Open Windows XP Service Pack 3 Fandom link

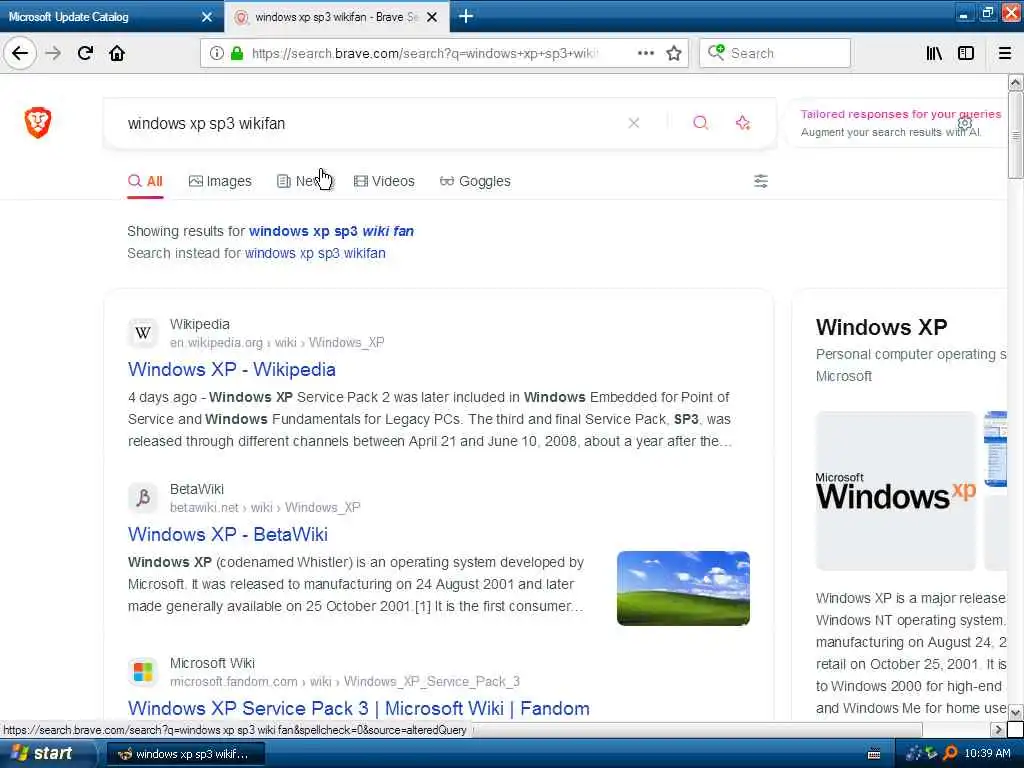pyautogui.click(x=359, y=709)
